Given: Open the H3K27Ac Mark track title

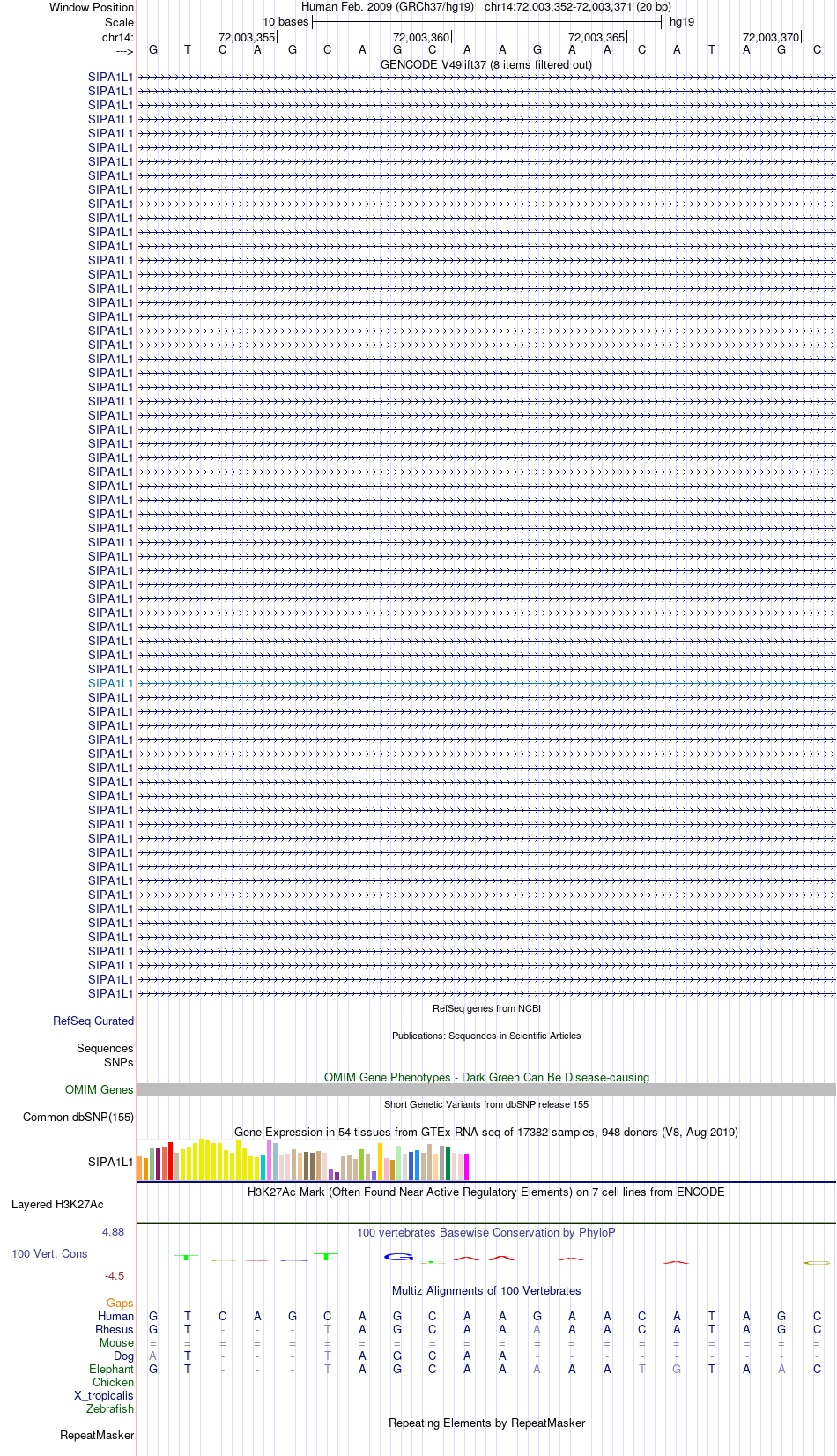Looking at the screenshot, I should [x=486, y=1192].
